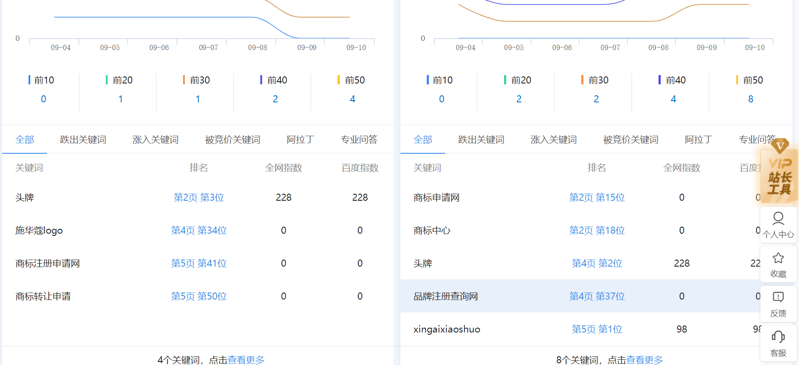Toggle left panel 前10 legend

pos(41,80)
